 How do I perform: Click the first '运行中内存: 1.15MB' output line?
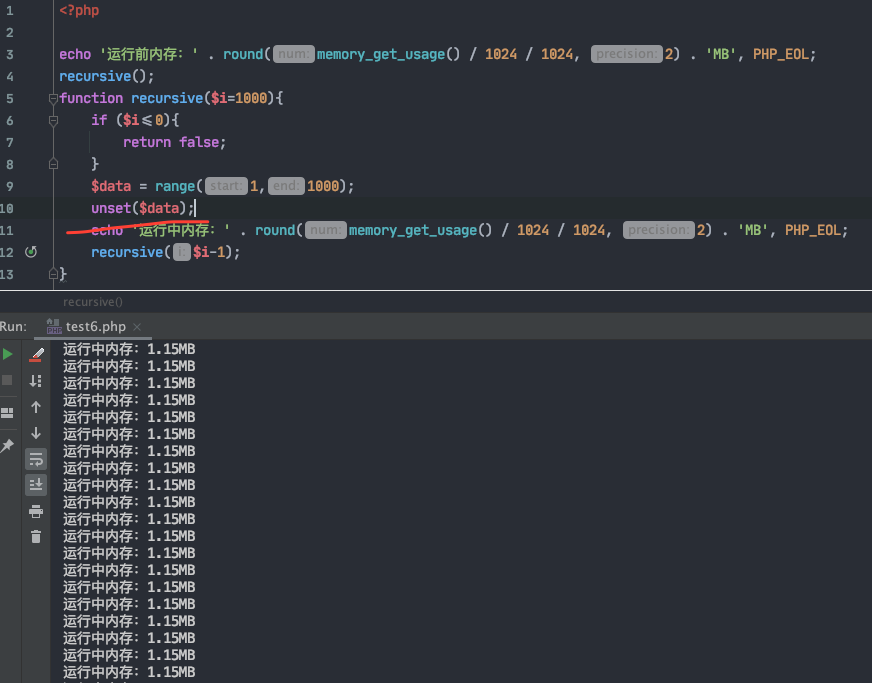tap(129, 349)
